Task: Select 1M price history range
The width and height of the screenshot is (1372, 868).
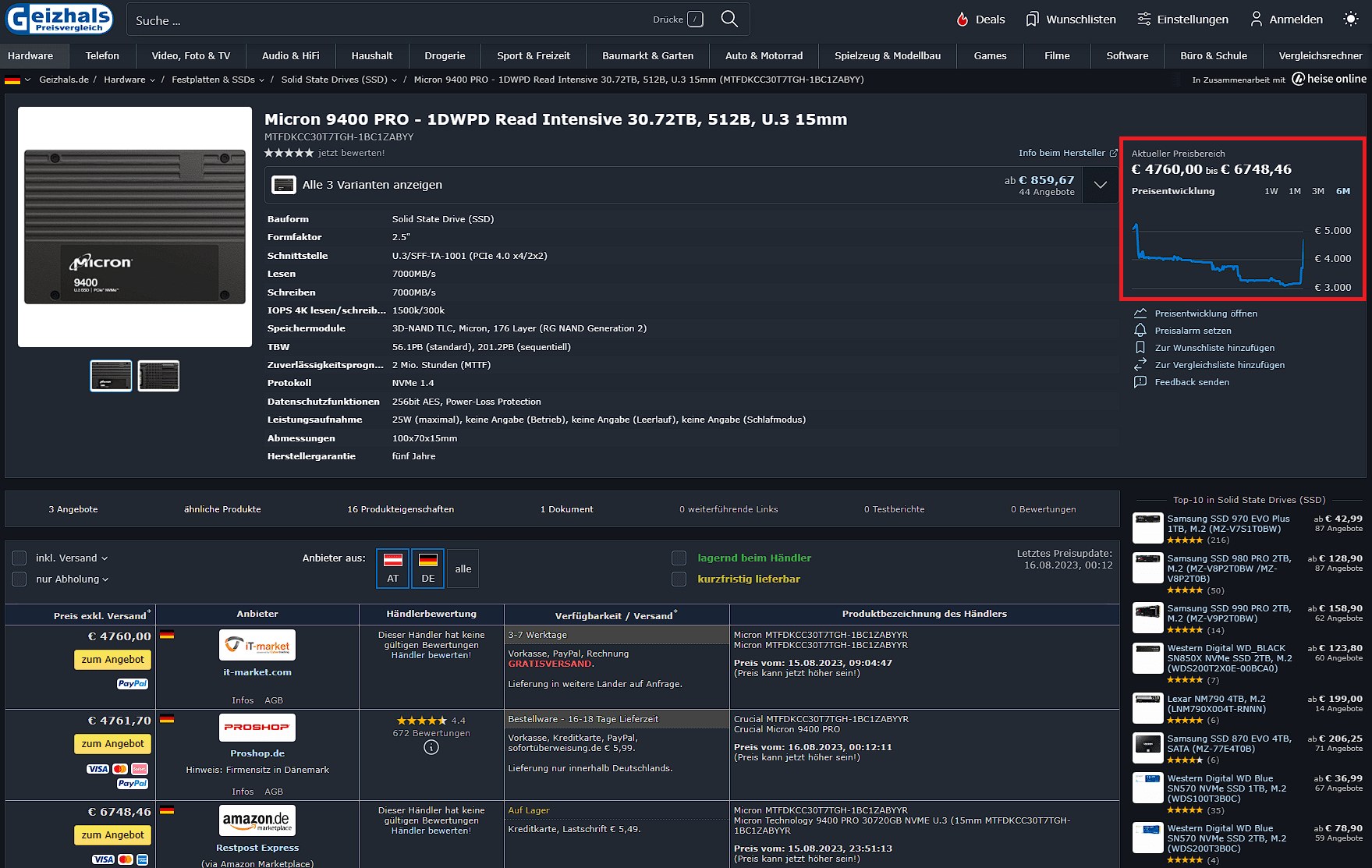Action: pos(1295,191)
